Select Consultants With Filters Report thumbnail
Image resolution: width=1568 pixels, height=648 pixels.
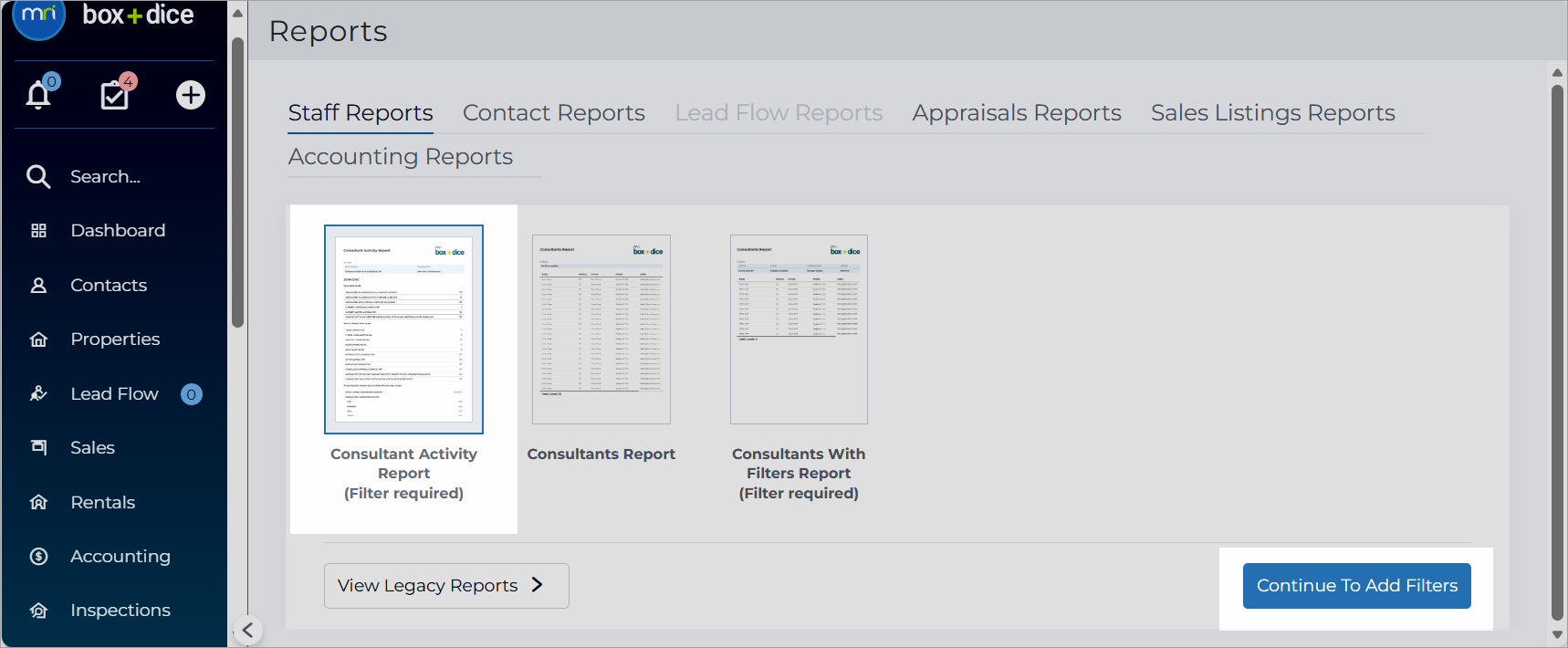[799, 329]
